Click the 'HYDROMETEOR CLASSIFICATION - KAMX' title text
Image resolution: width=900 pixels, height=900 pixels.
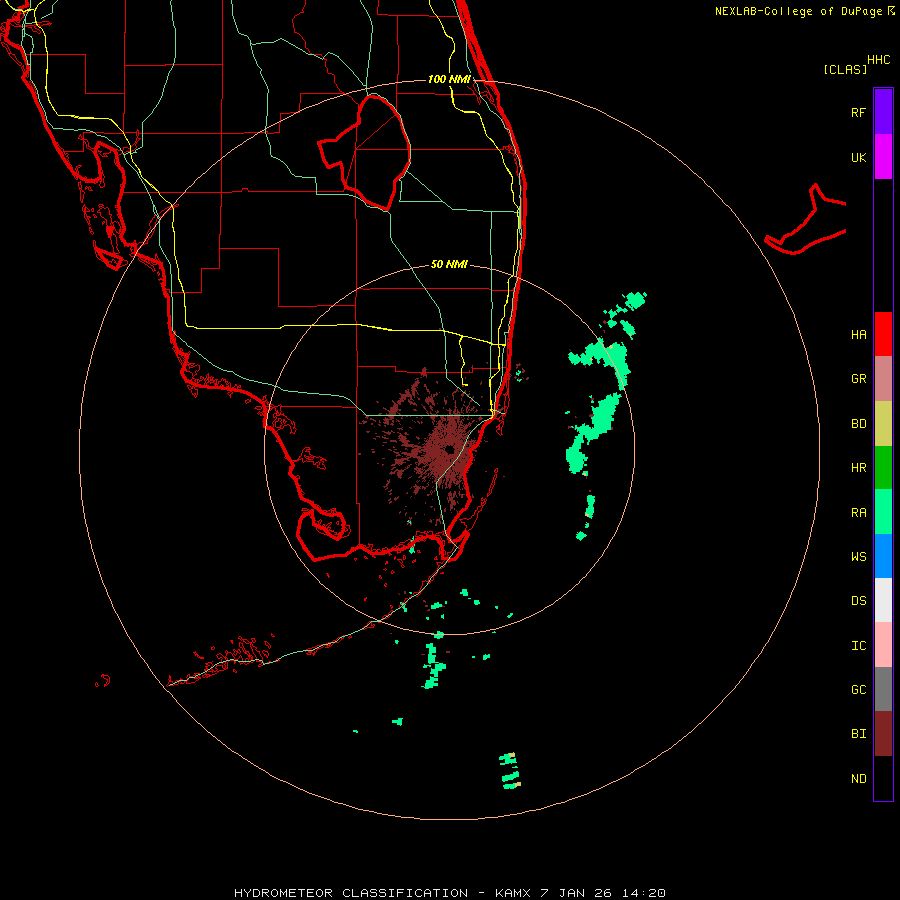coord(382,893)
